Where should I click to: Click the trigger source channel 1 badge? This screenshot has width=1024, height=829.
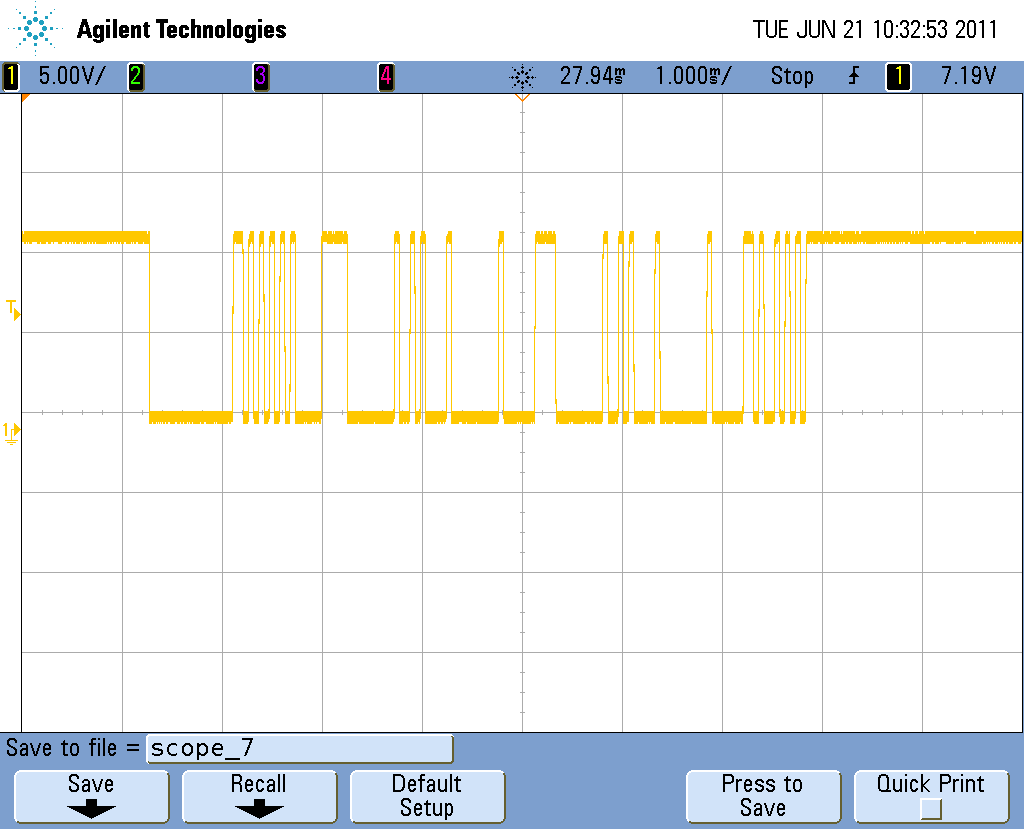(898, 76)
